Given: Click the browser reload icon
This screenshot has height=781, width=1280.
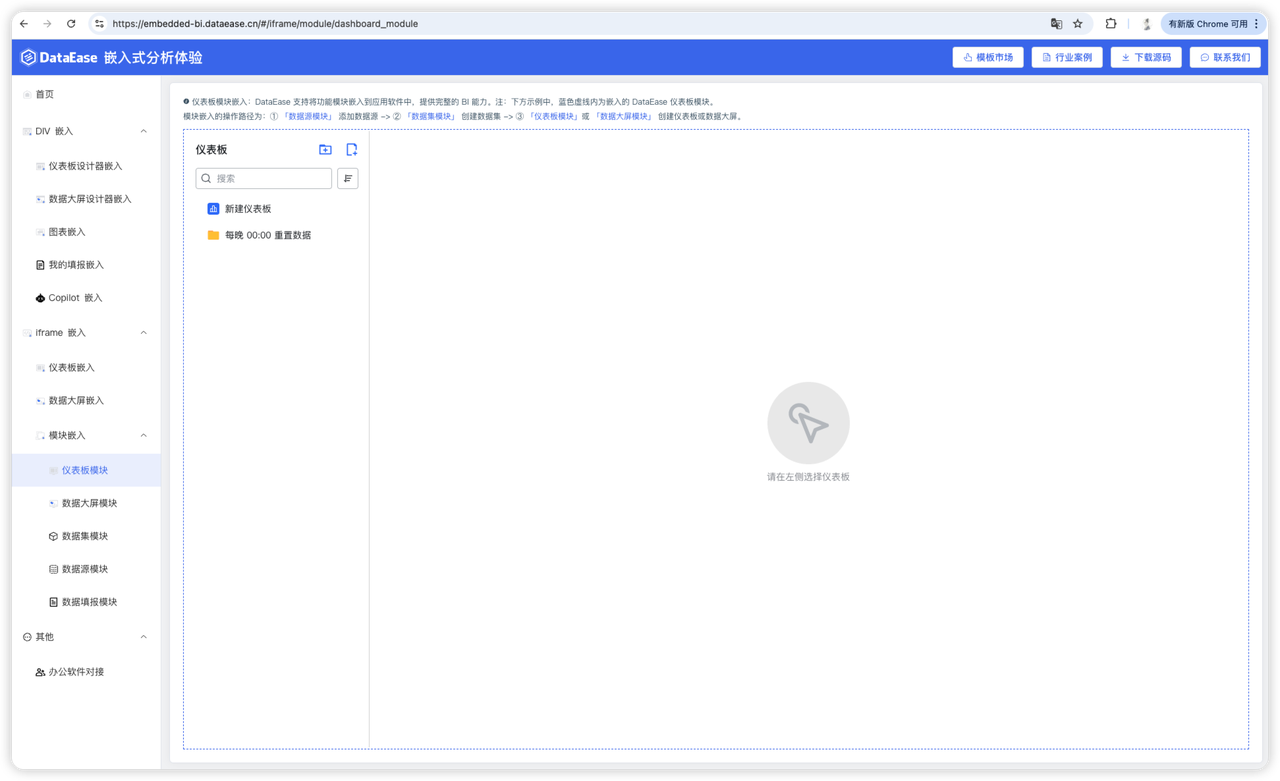Looking at the screenshot, I should [71, 24].
